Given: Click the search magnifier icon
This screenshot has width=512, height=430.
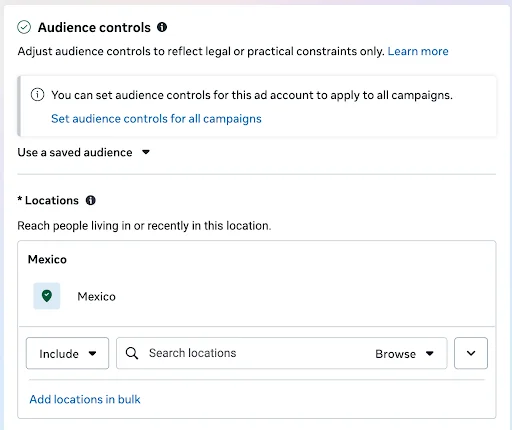Looking at the screenshot, I should 132,353.
